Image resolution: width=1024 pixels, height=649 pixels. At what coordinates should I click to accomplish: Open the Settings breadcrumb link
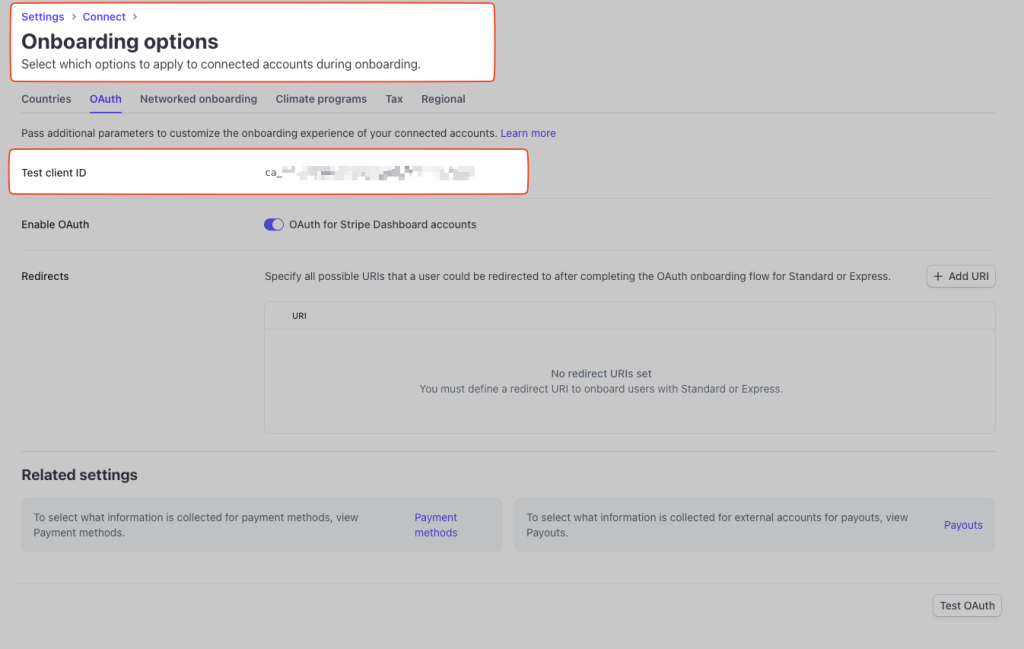[x=42, y=17]
